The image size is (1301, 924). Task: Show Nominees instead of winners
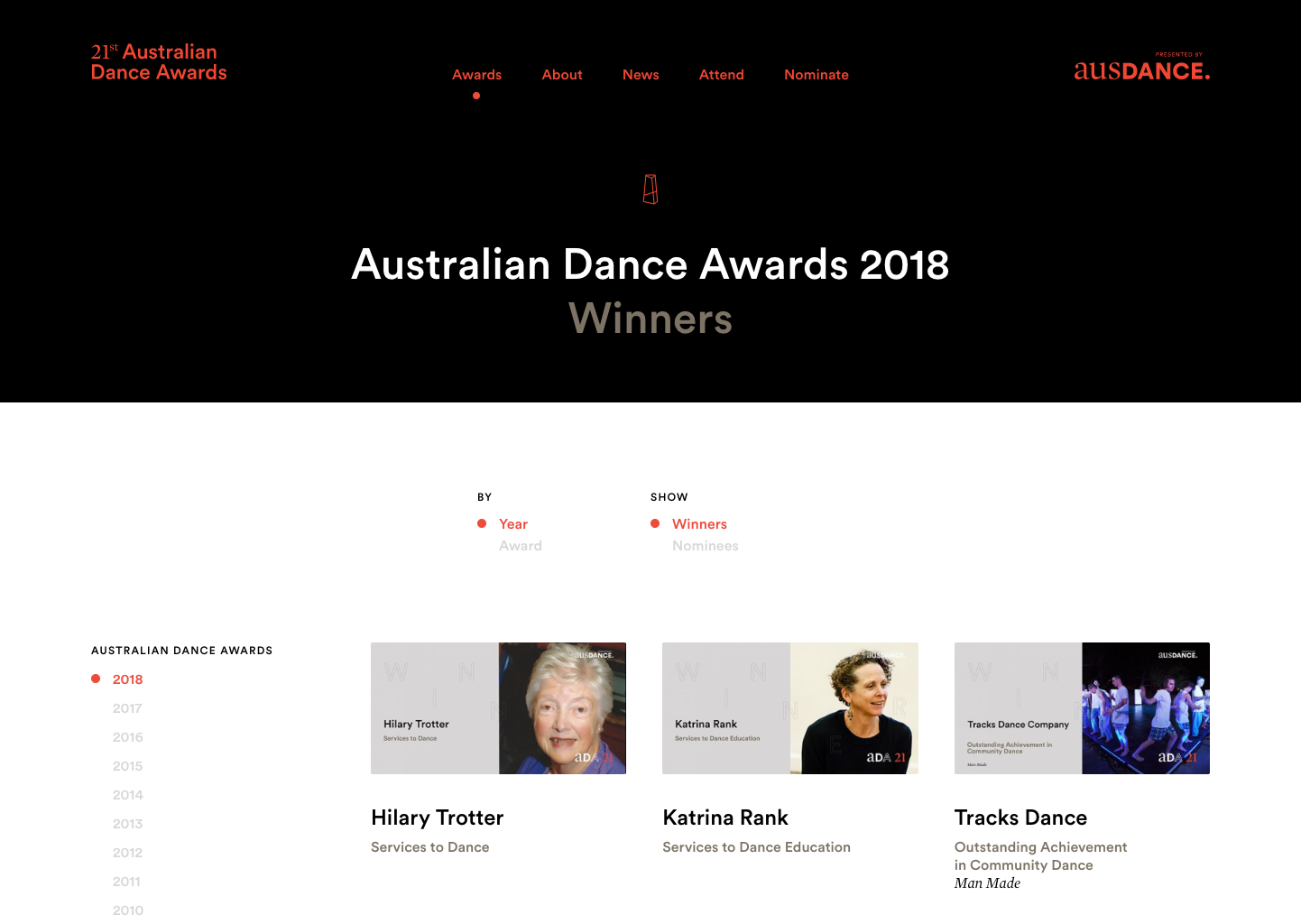tap(706, 546)
